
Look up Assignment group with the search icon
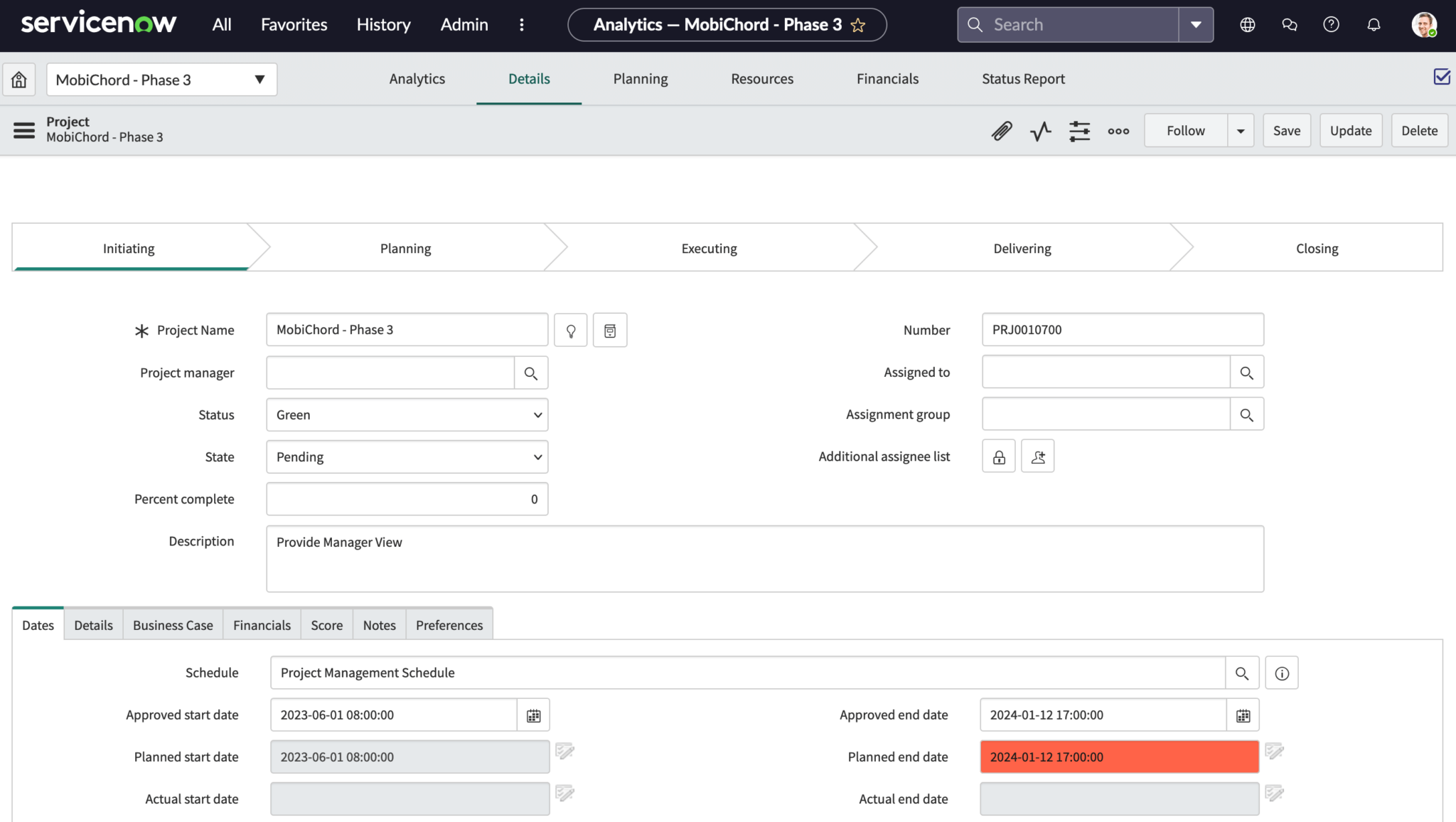pos(1247,414)
